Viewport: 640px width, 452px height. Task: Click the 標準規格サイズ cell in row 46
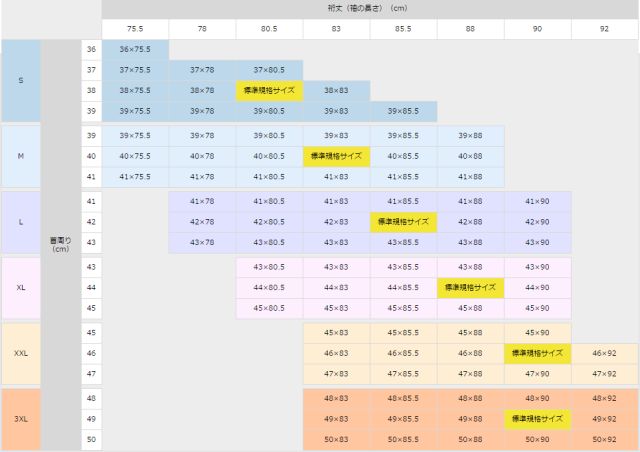(537, 354)
